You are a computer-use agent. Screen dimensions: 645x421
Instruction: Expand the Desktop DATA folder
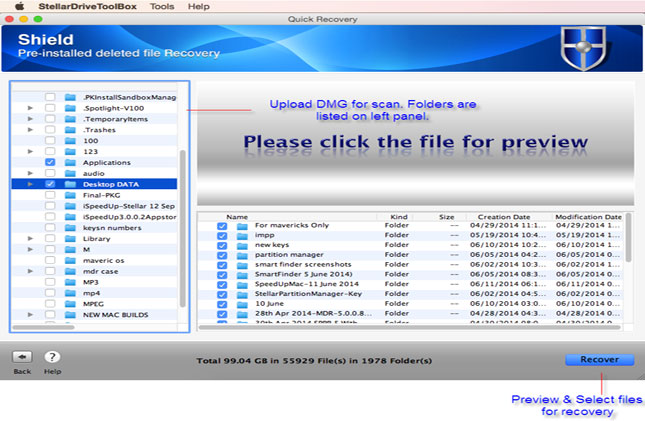30,184
